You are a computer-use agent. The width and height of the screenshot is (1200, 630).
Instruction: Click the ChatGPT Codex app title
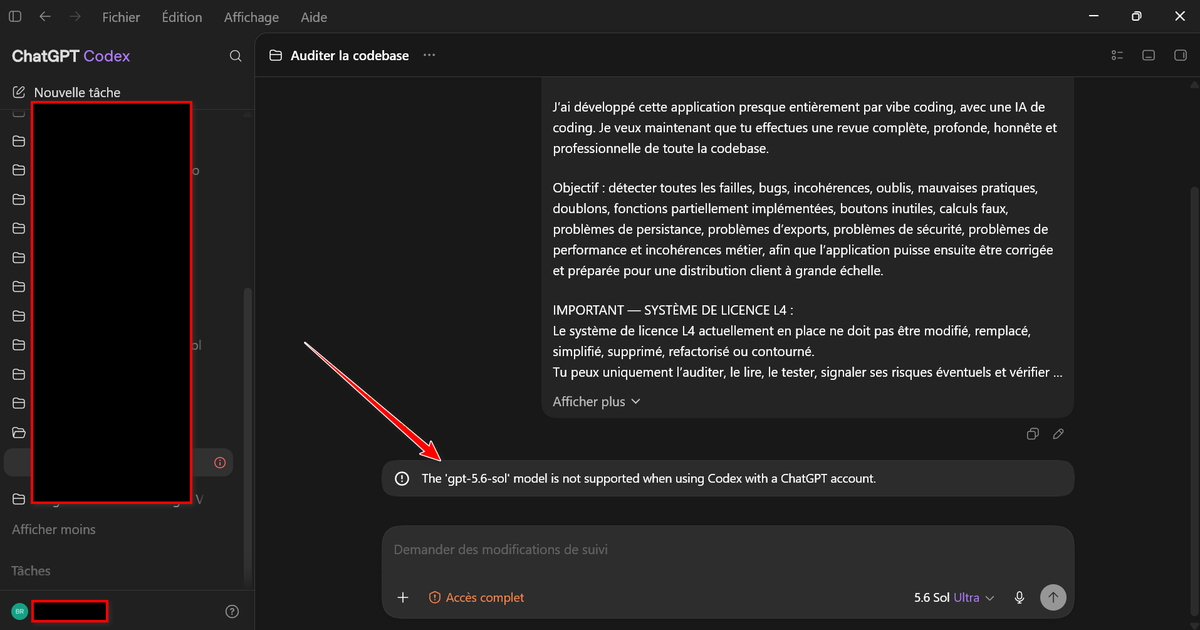70,56
